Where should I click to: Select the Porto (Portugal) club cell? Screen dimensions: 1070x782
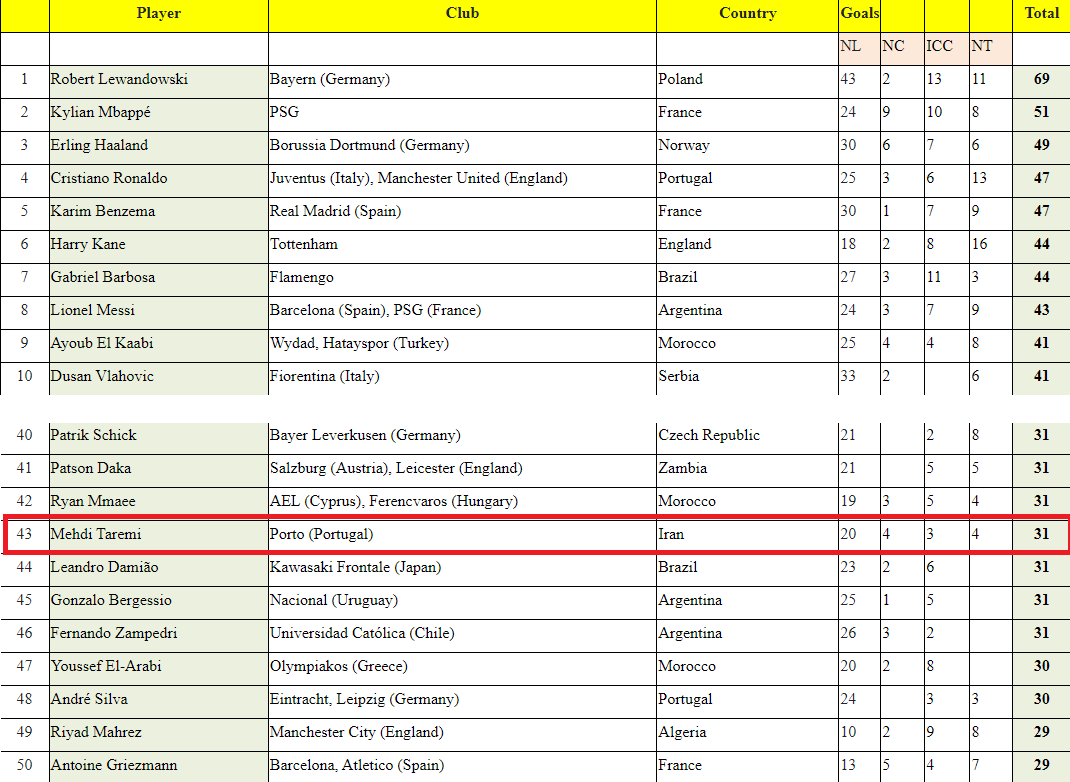click(462, 535)
